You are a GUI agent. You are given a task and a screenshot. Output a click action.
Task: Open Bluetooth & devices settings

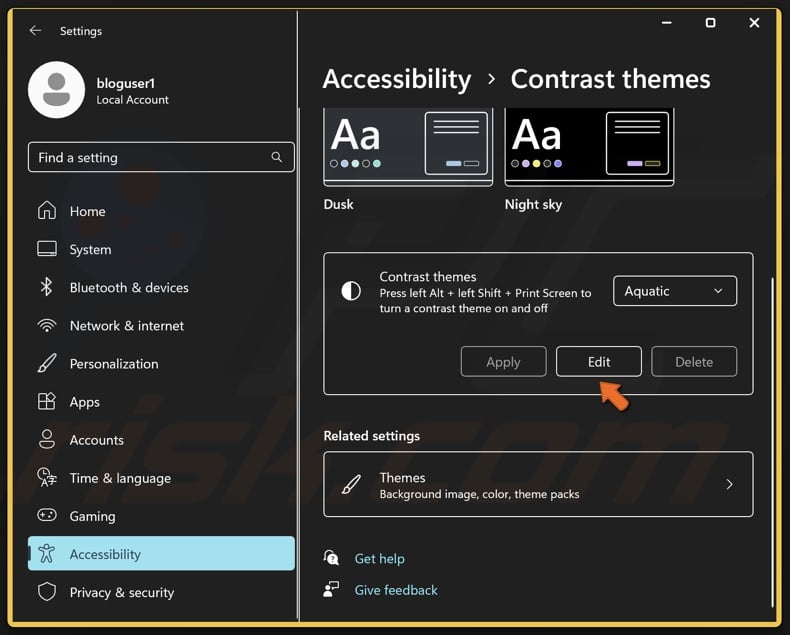128,287
